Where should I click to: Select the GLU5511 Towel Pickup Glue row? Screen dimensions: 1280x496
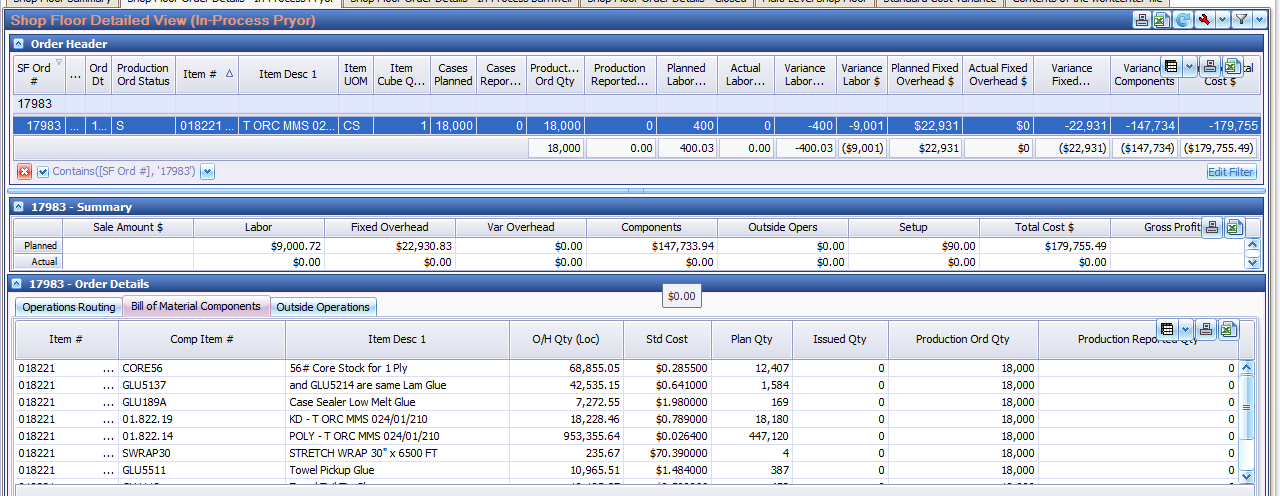(x=627, y=470)
